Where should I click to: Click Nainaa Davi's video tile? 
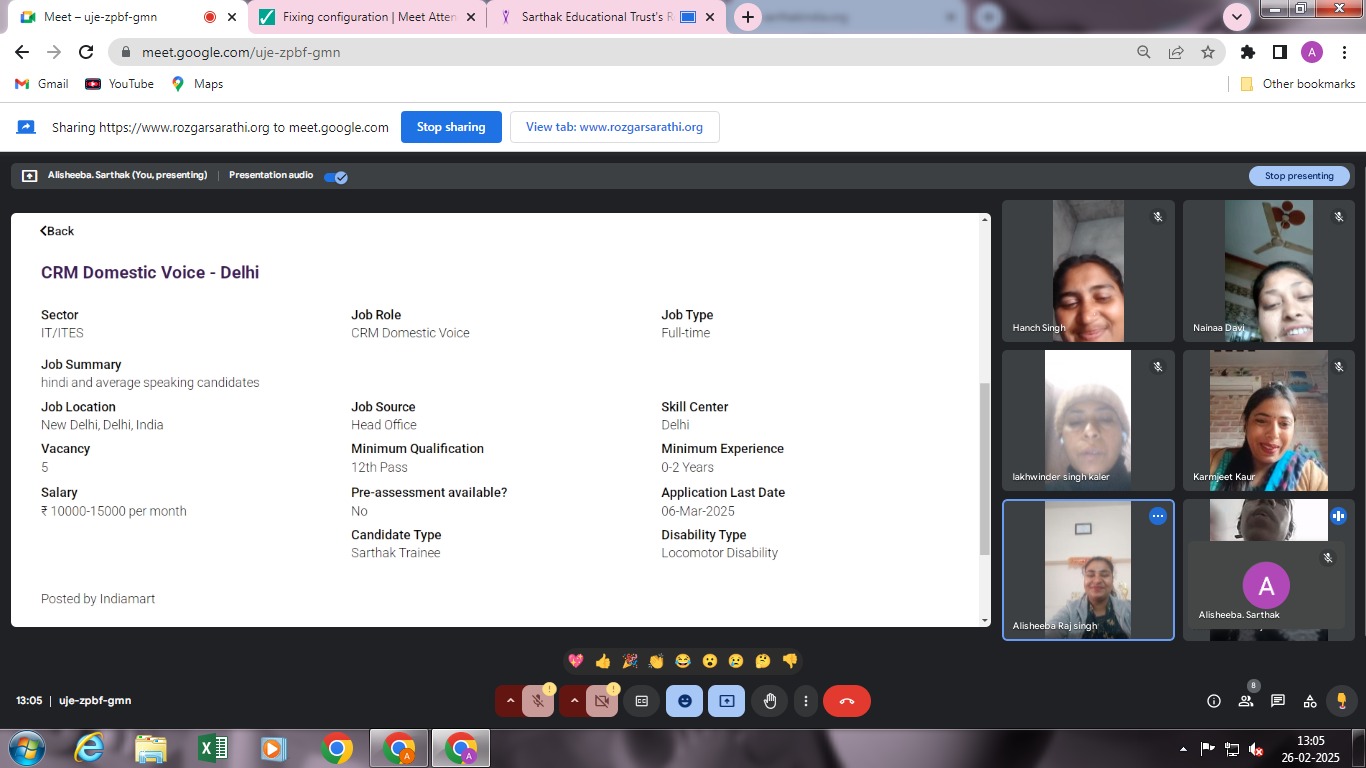point(1269,271)
